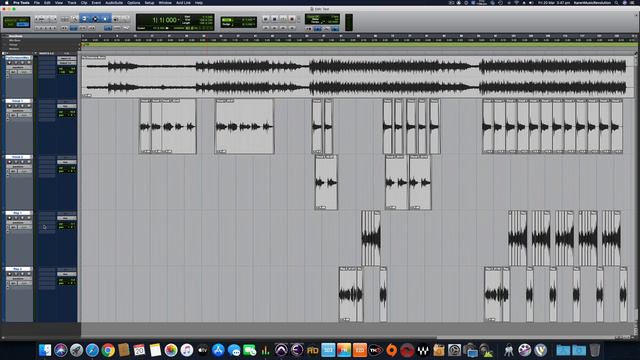
Task: Open the Edit menu
Action: coord(47,2)
